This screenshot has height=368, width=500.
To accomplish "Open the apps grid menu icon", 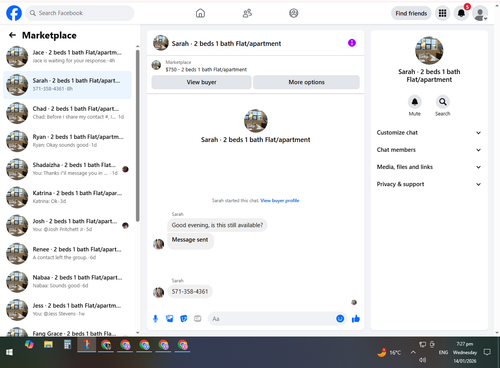I will pyautogui.click(x=442, y=13).
